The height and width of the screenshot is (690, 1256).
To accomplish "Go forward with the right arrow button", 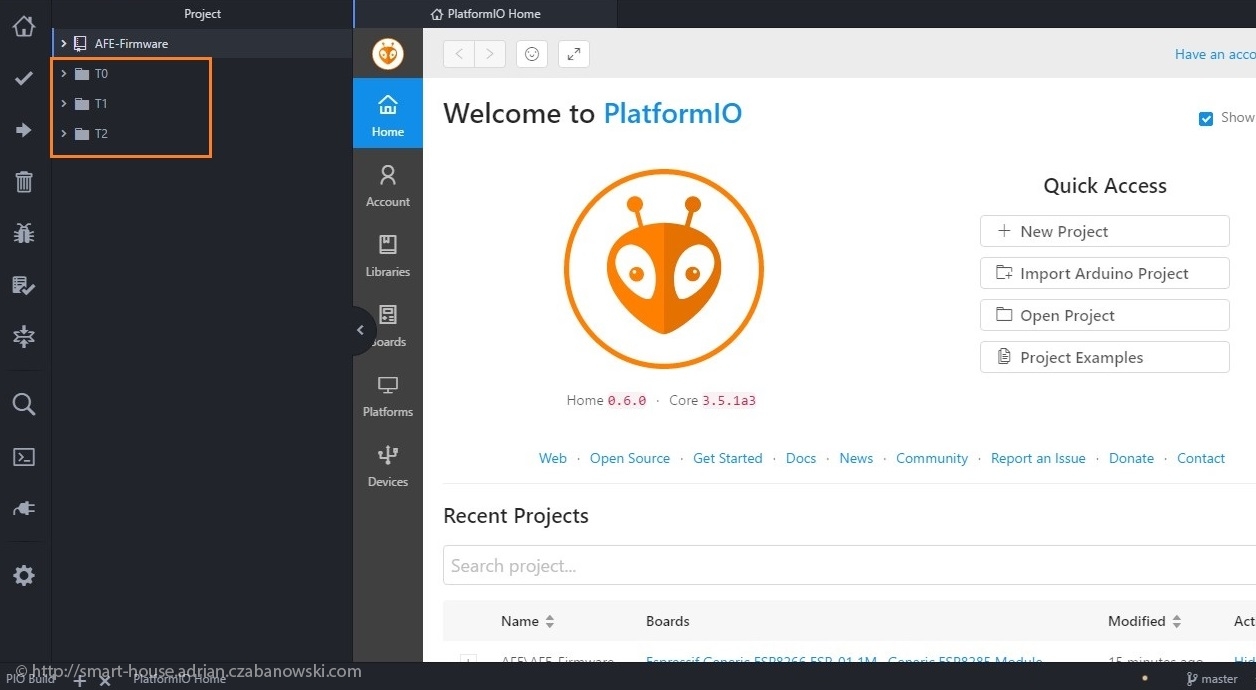I will click(490, 54).
